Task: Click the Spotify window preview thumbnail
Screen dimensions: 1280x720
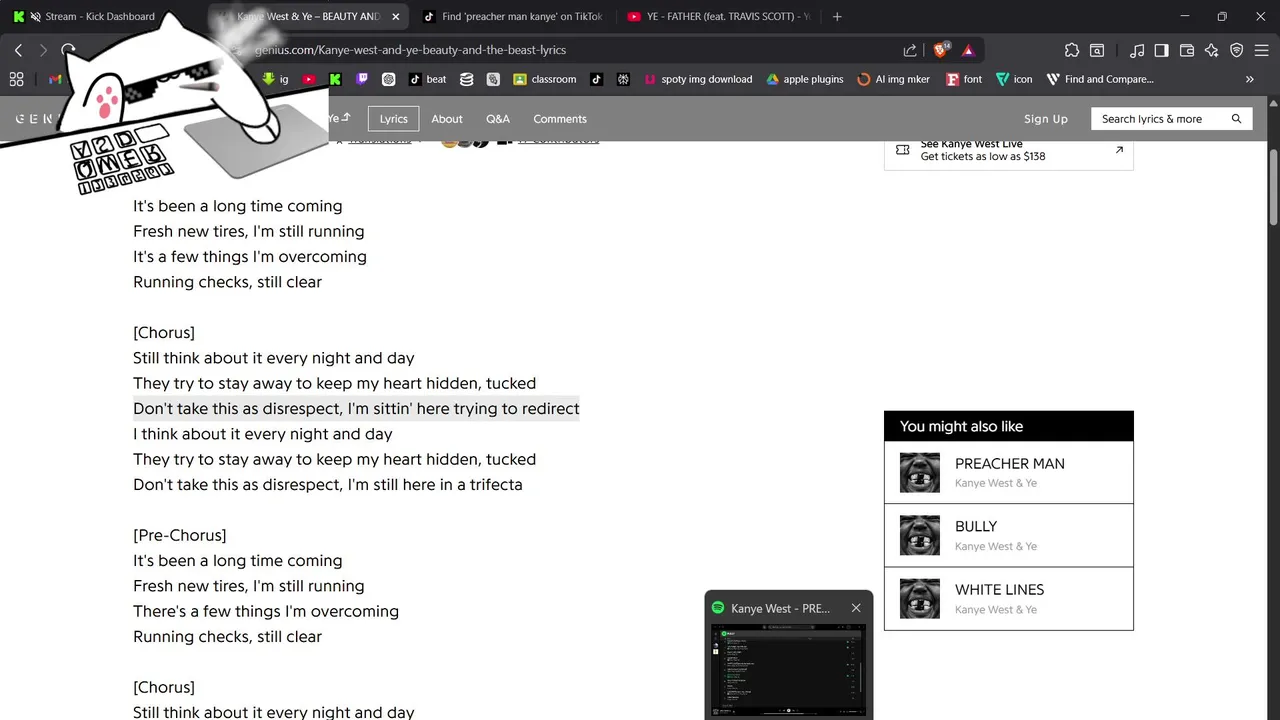Action: tap(789, 668)
